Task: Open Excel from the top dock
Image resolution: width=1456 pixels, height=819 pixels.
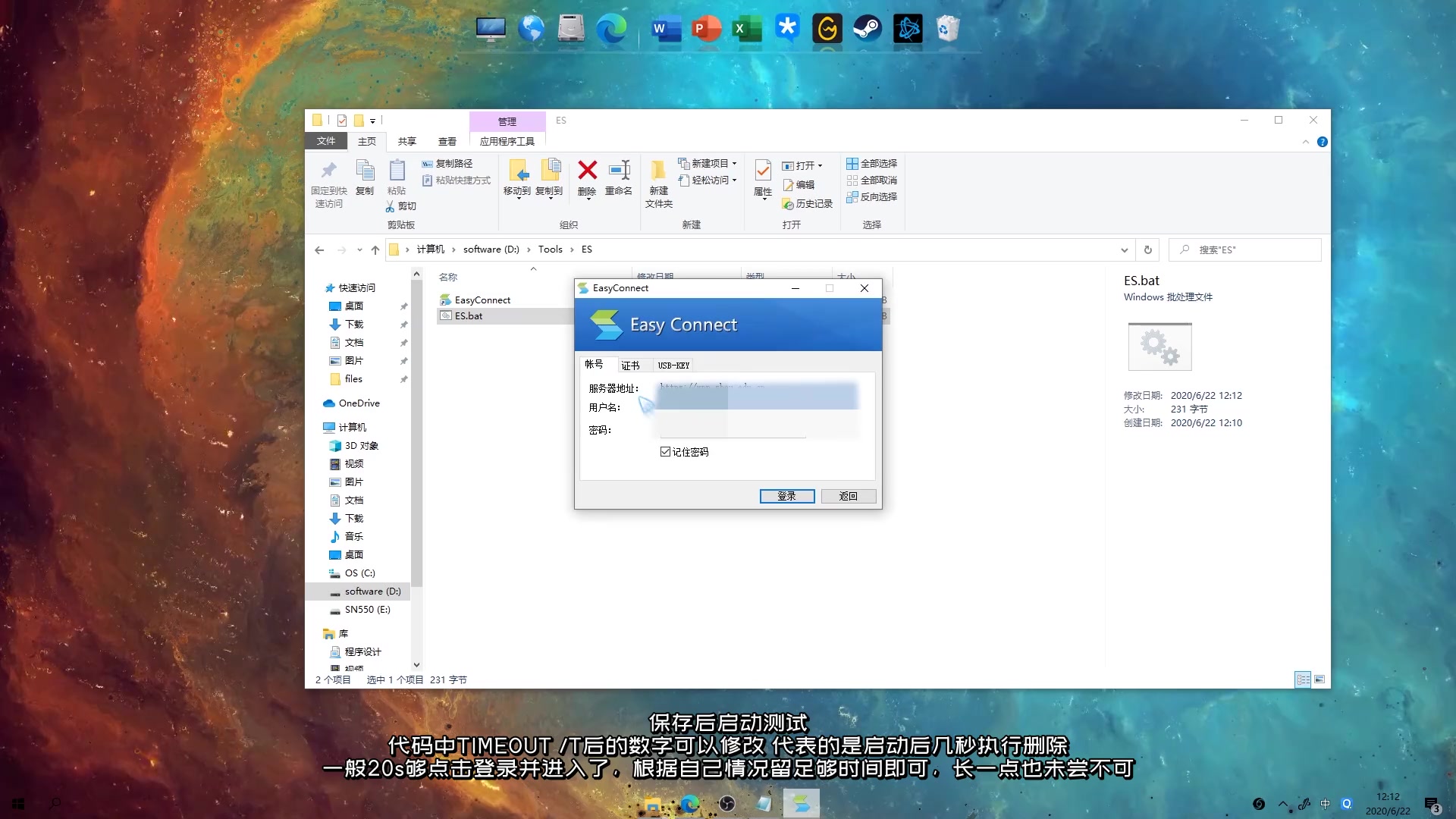Action: tap(746, 30)
